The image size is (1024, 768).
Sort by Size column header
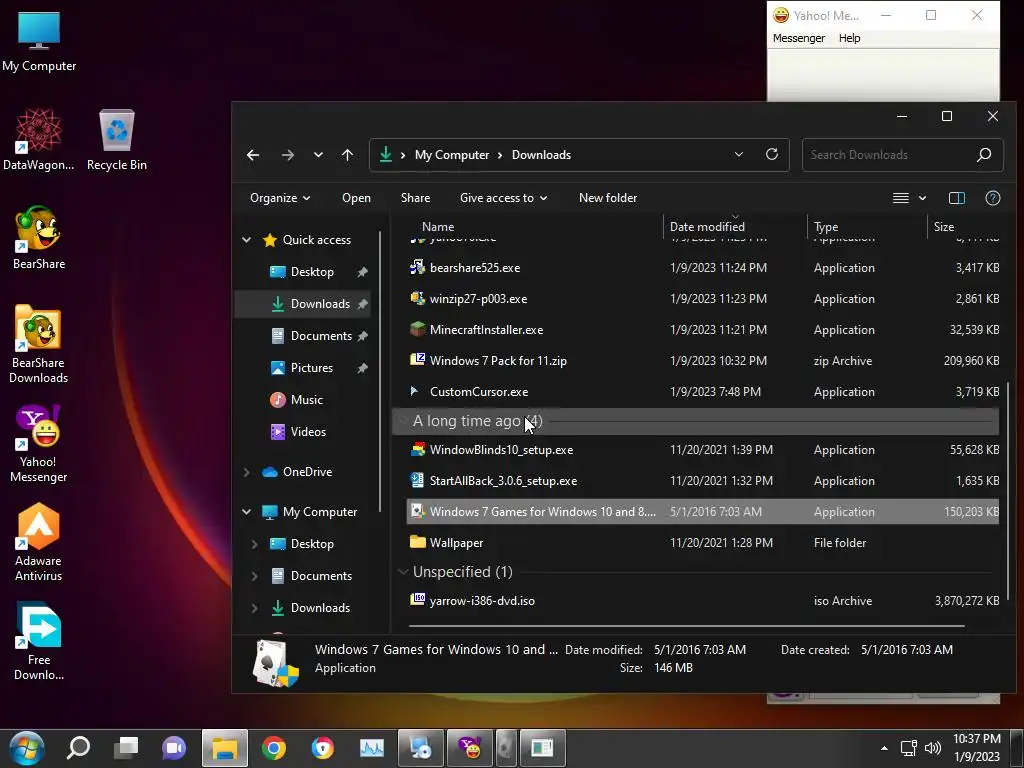pyautogui.click(x=944, y=227)
